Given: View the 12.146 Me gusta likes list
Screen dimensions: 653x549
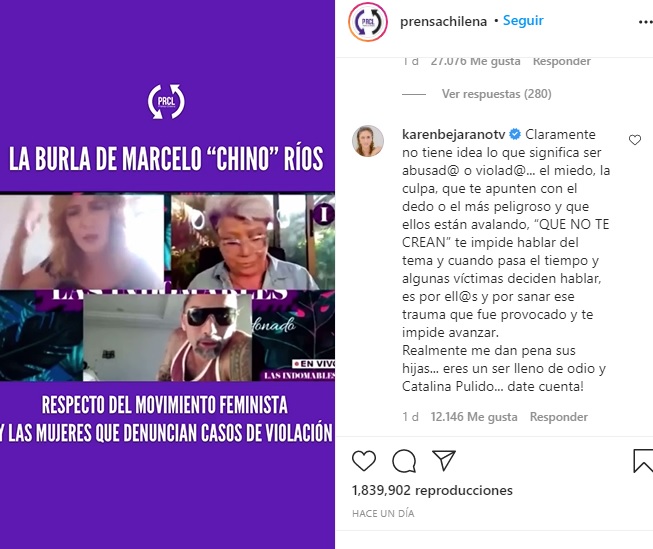Looking at the screenshot, I should click(x=474, y=417).
